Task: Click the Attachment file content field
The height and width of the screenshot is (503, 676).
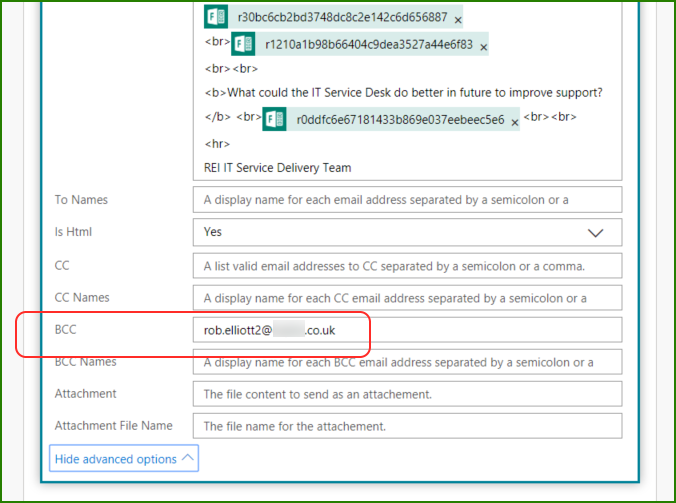Action: coord(407,394)
